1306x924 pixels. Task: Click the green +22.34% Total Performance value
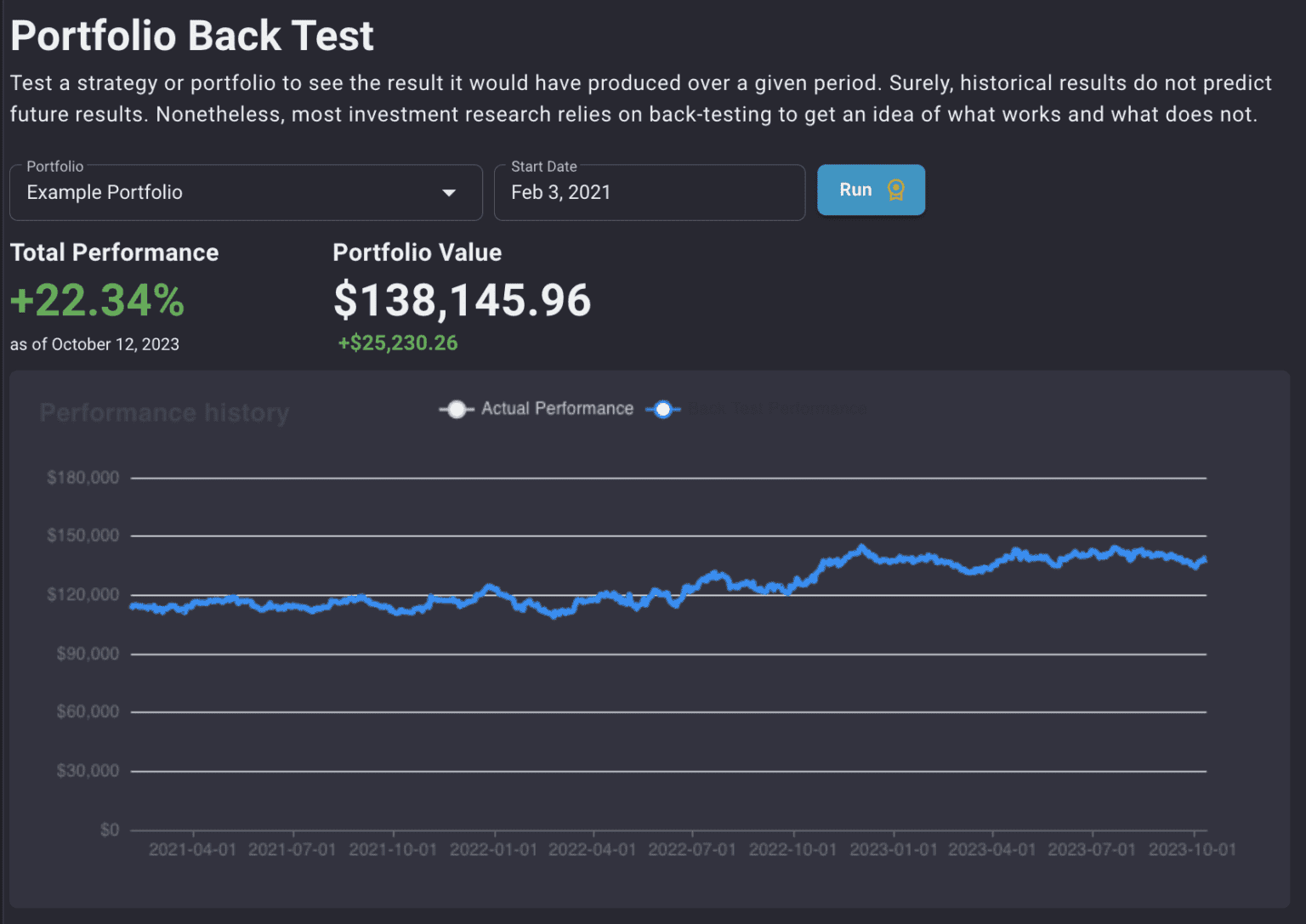click(96, 300)
